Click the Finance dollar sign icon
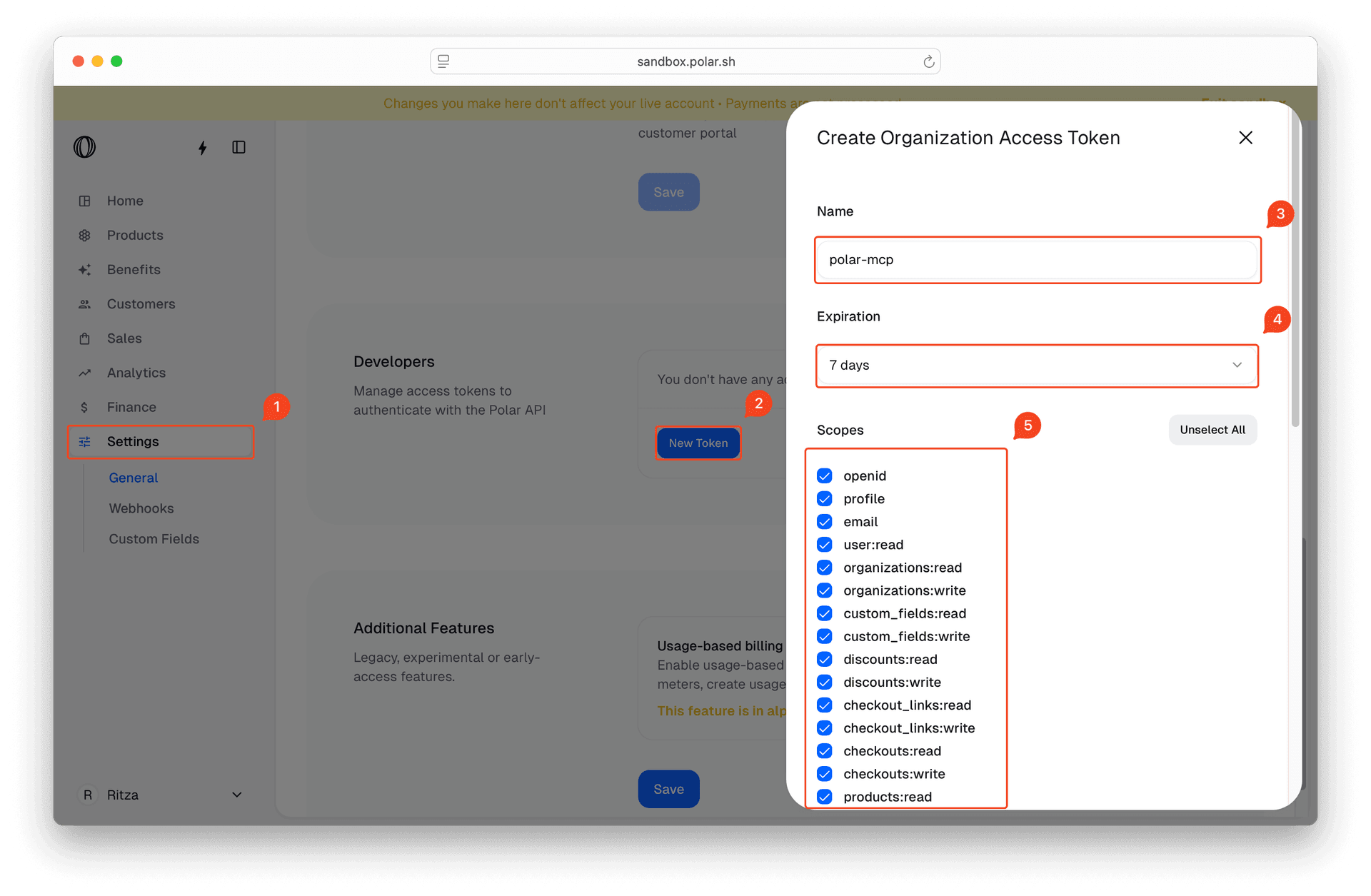 pyautogui.click(x=85, y=406)
